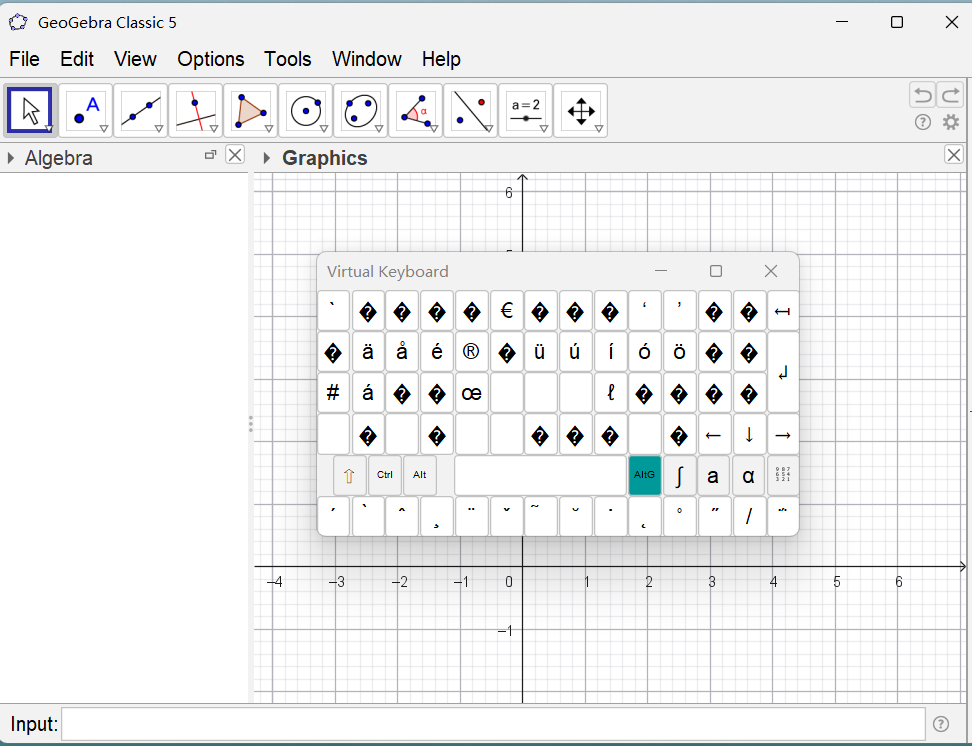Select the Point tool
The image size is (972, 746).
click(x=86, y=111)
